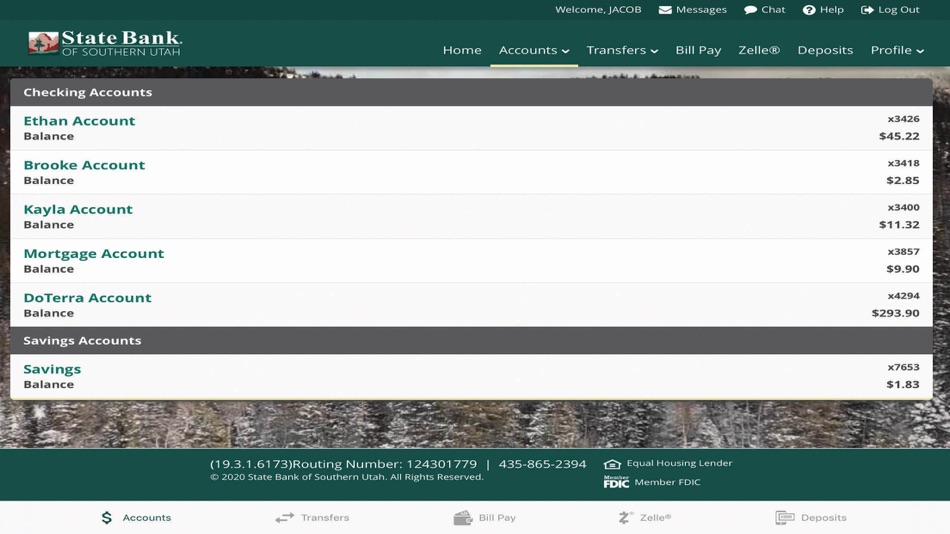The image size is (950, 534).
Task: Click the Member FDIC text
Action: pyautogui.click(x=667, y=482)
